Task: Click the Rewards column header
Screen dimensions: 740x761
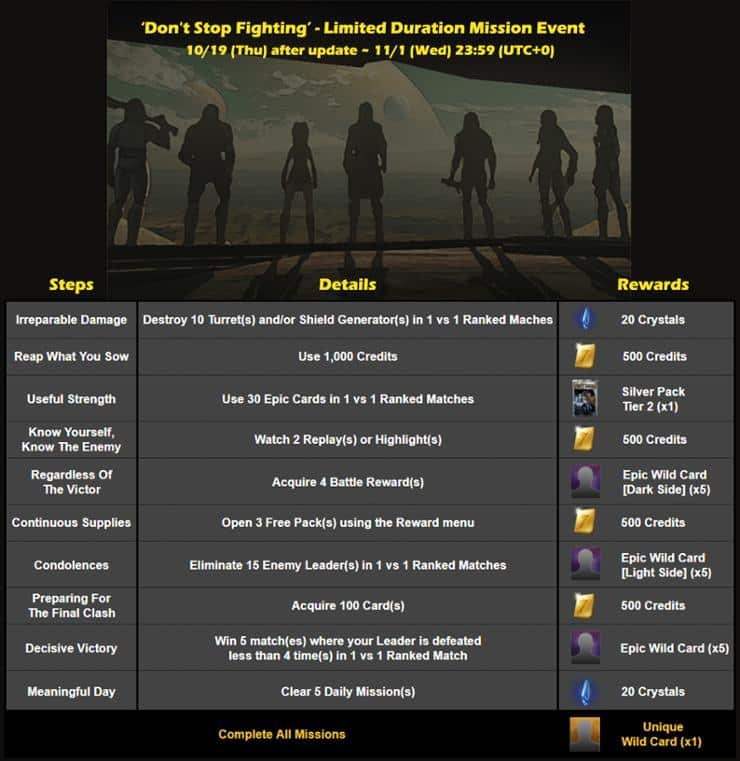Action: [653, 284]
